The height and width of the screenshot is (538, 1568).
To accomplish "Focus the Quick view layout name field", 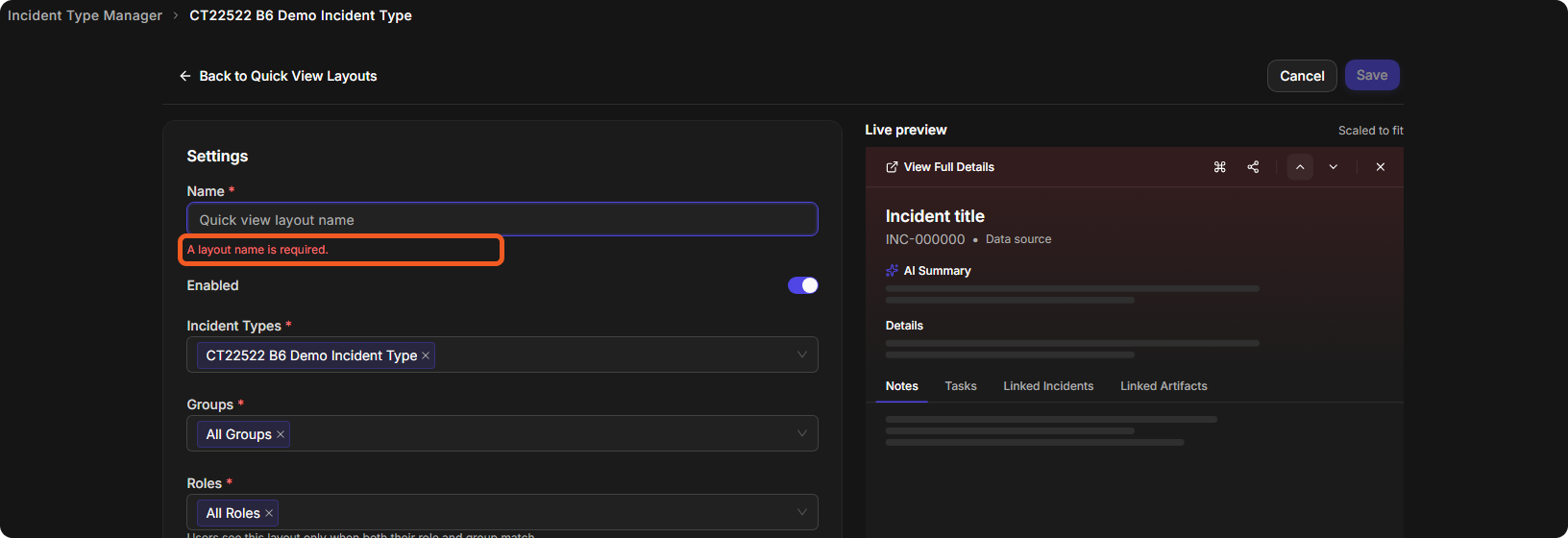I will click(502, 219).
